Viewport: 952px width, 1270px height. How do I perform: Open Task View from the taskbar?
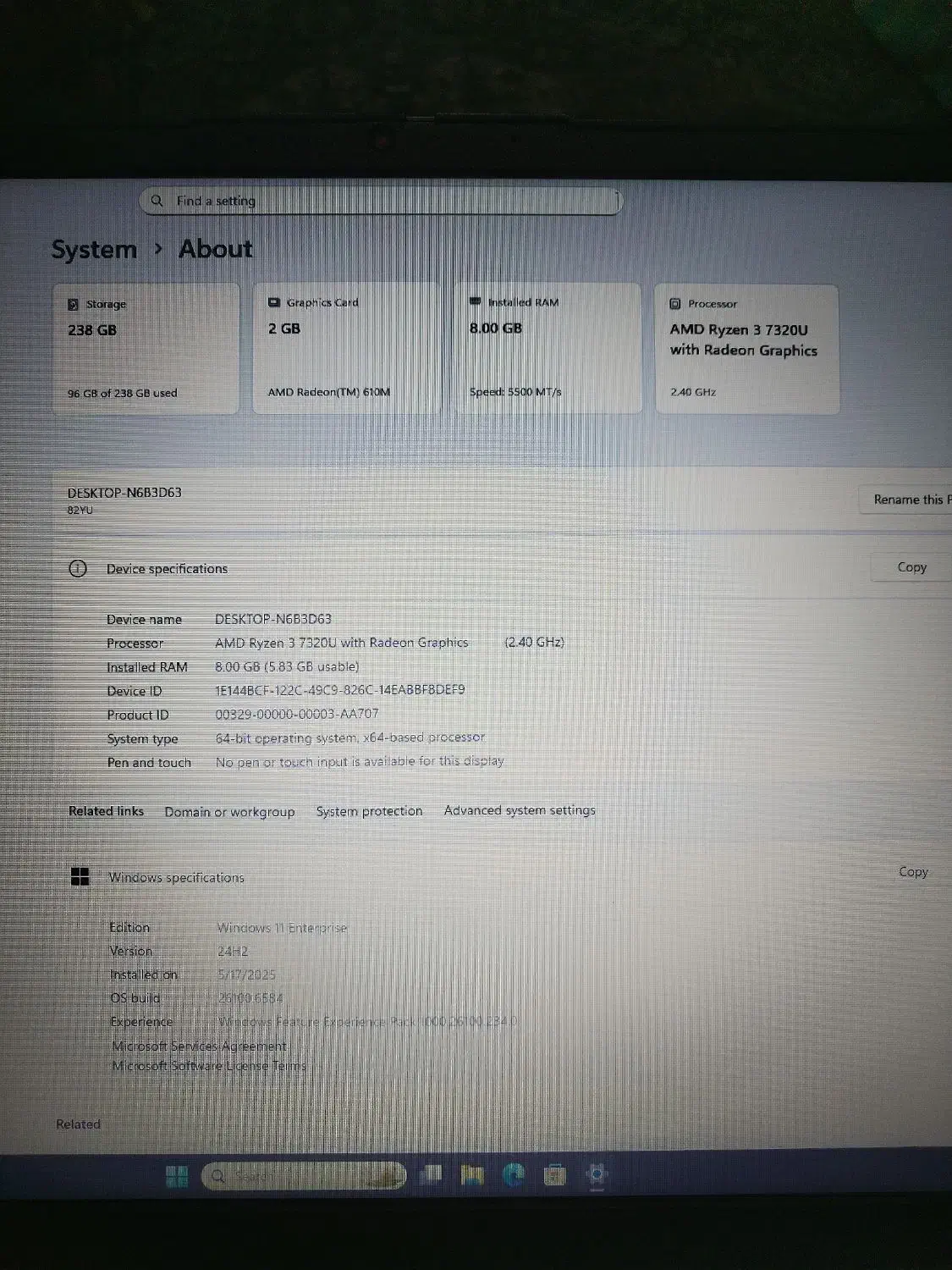click(x=432, y=1174)
